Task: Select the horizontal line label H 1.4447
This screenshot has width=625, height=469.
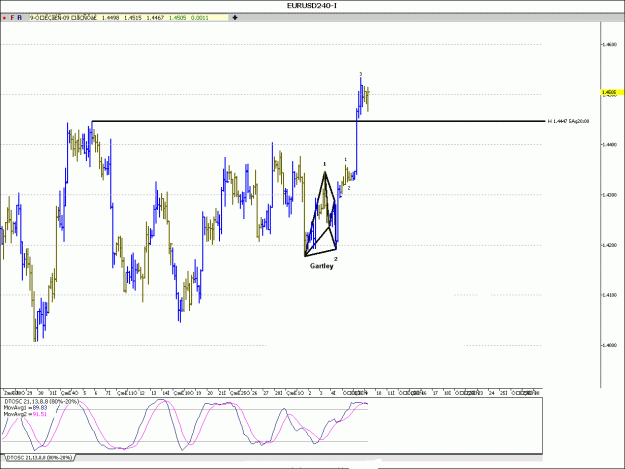Action: click(569, 121)
